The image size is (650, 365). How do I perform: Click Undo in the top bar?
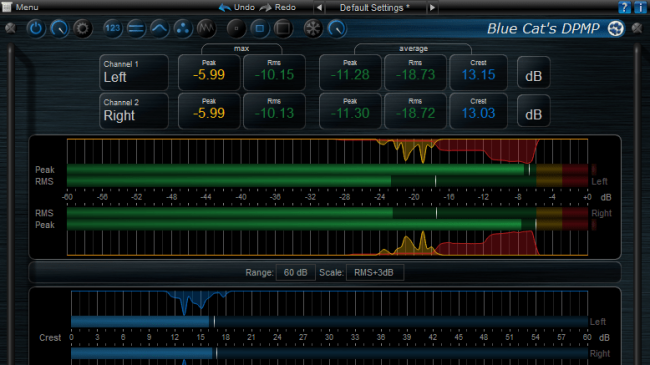pos(237,7)
